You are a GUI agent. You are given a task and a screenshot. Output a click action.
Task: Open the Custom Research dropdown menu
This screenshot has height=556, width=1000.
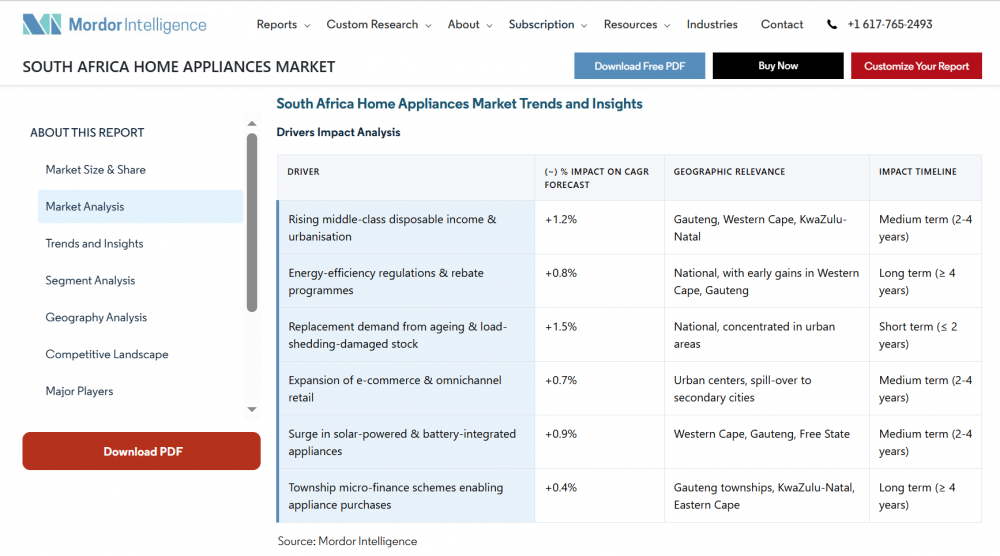378,25
